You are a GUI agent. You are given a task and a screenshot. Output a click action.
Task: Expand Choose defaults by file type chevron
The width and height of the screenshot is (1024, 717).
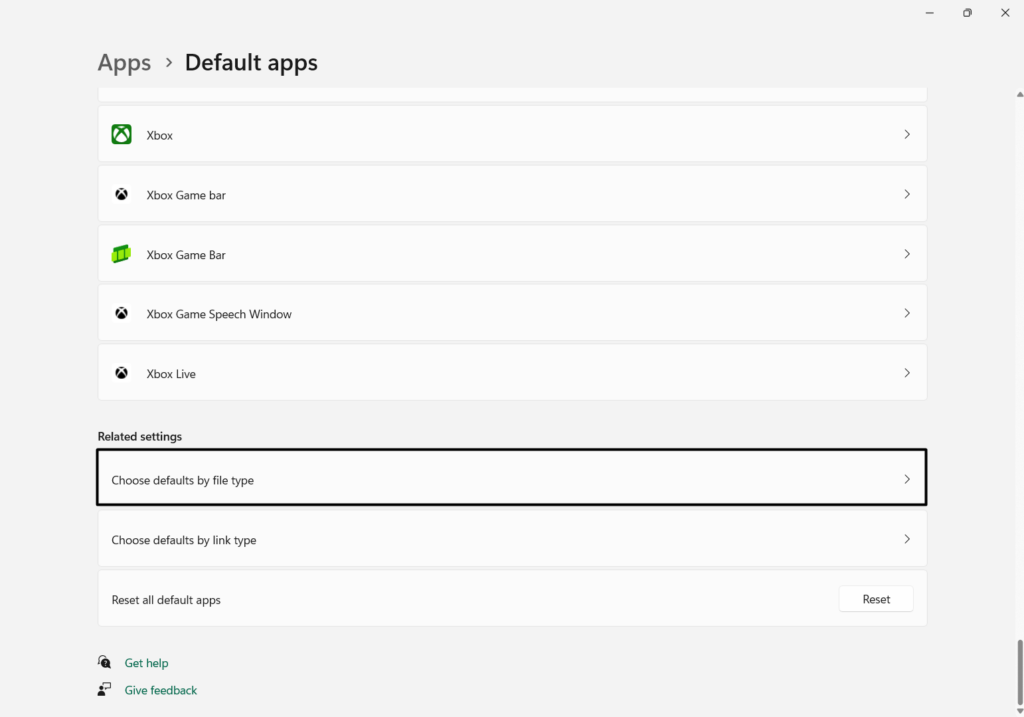[907, 479]
